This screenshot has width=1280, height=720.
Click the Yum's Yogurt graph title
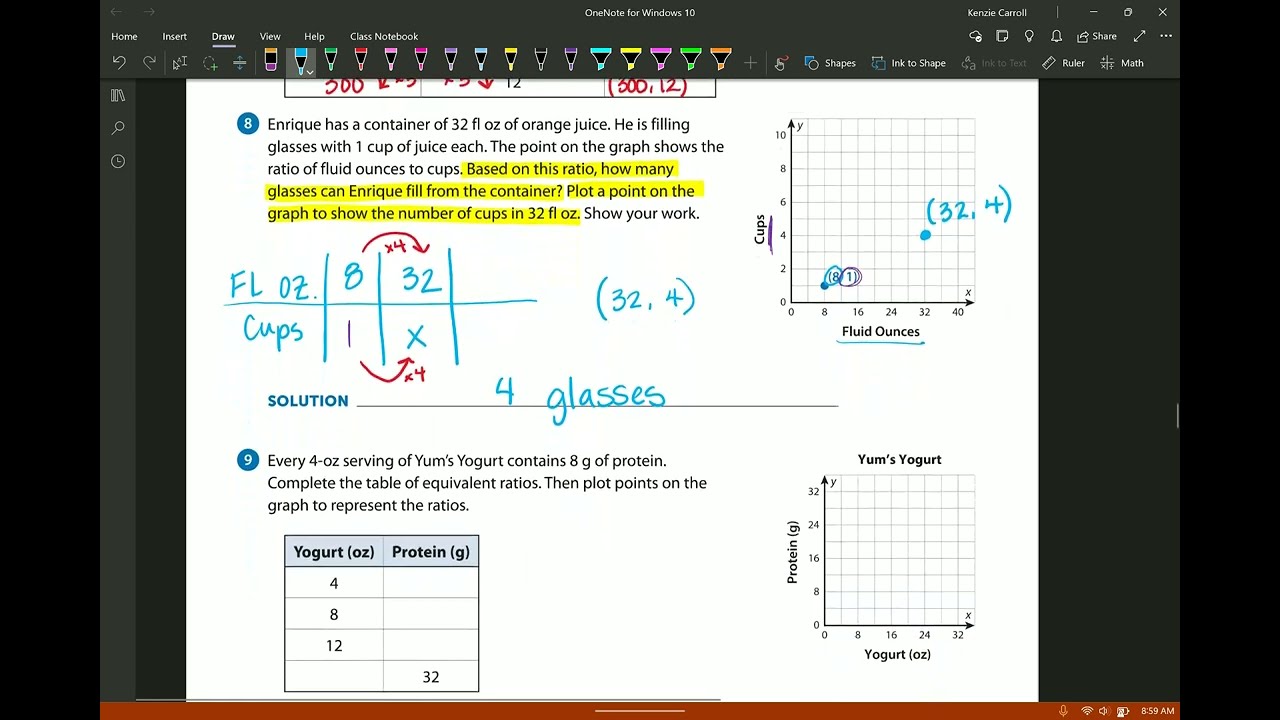pyautogui.click(x=899, y=459)
